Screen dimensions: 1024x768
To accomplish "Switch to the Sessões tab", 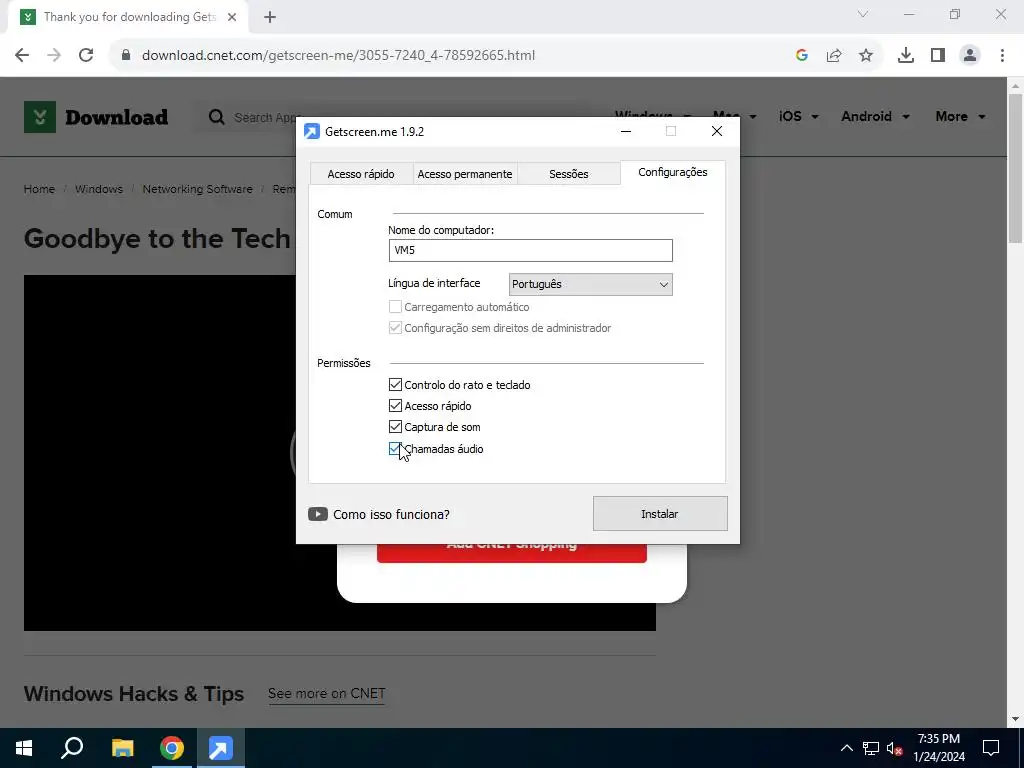I will (x=569, y=174).
